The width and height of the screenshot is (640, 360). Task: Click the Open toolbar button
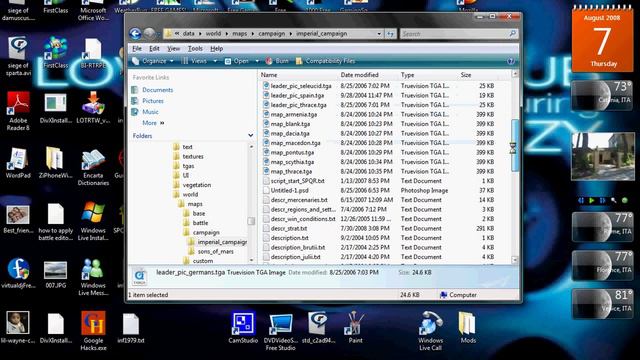[x=237, y=61]
